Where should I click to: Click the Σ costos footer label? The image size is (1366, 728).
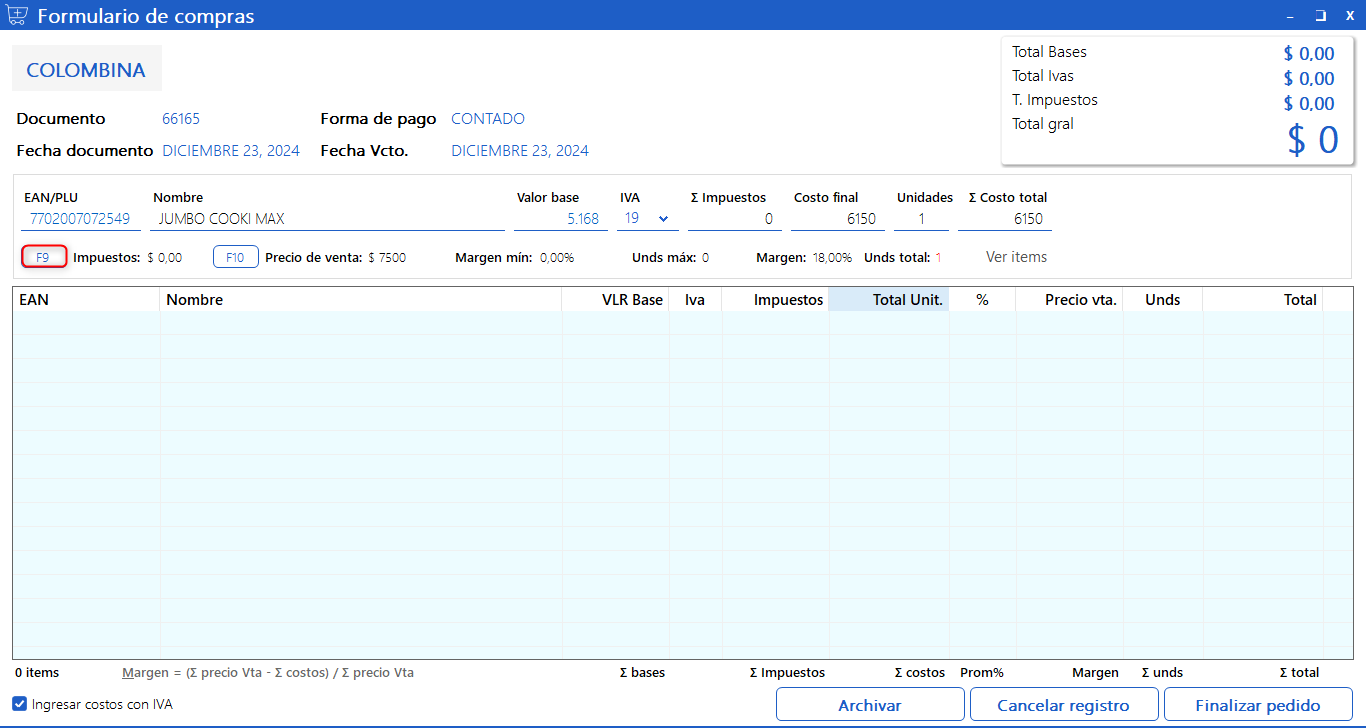(x=919, y=673)
